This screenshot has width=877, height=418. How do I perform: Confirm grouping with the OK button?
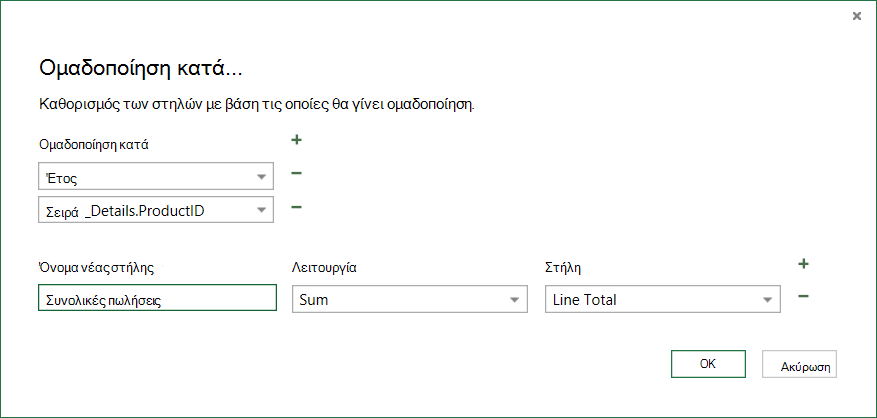708,364
